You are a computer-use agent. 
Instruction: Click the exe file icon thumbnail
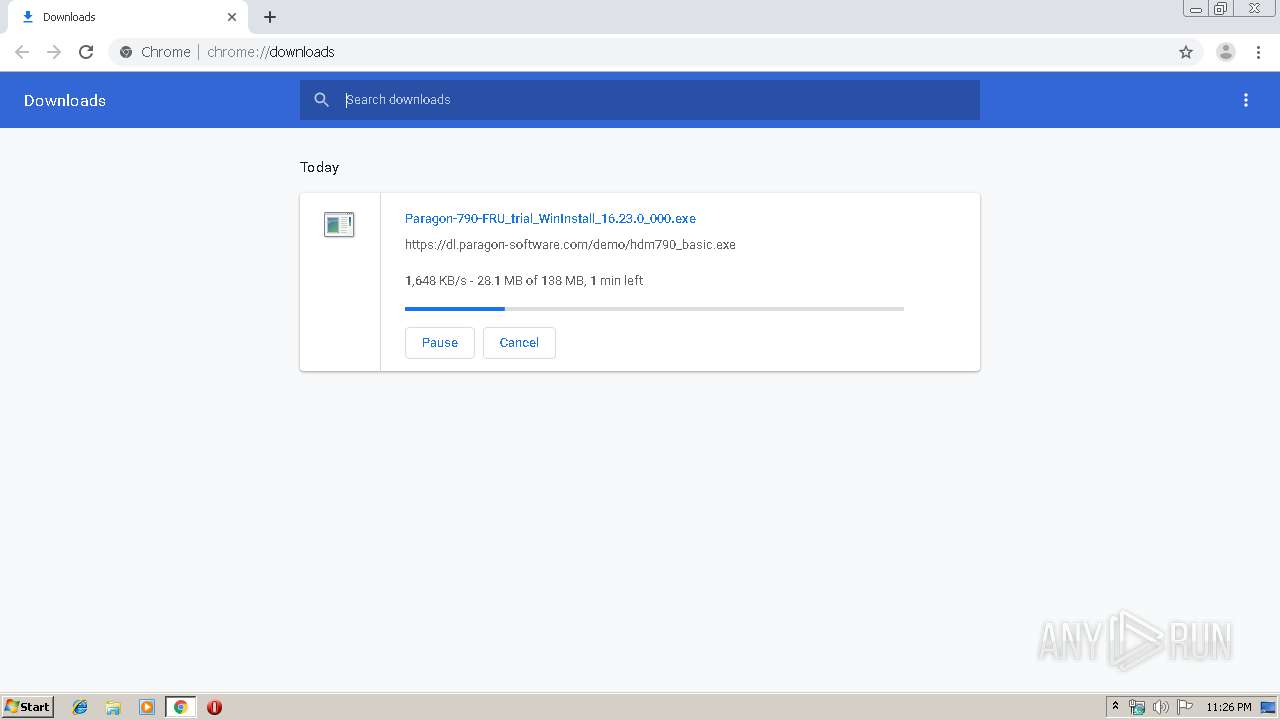coord(339,225)
